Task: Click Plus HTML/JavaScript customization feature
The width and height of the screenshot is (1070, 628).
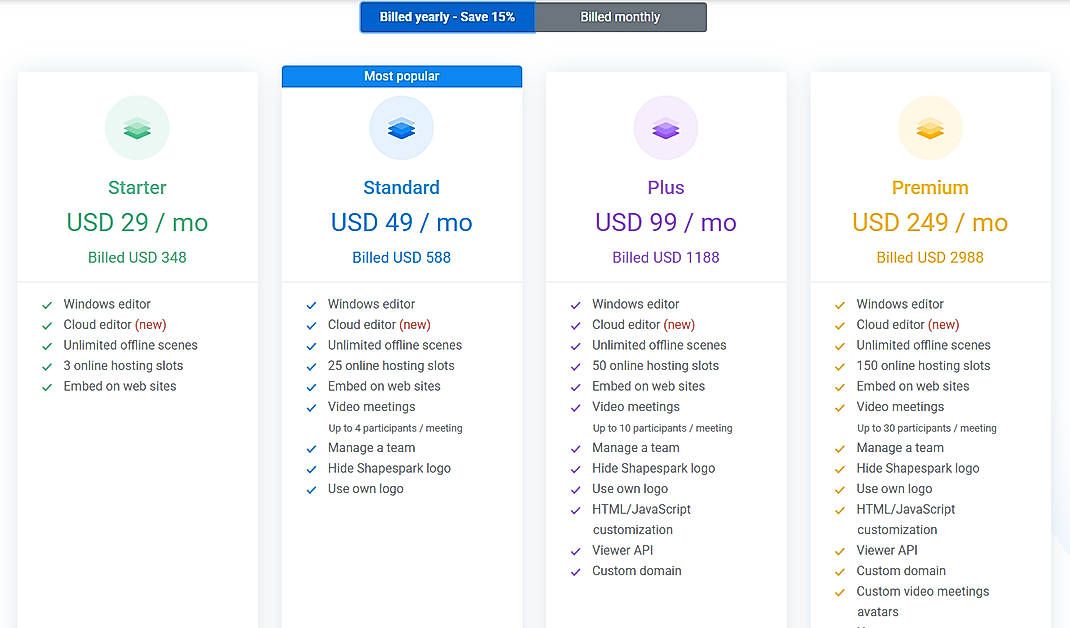Action: click(641, 519)
